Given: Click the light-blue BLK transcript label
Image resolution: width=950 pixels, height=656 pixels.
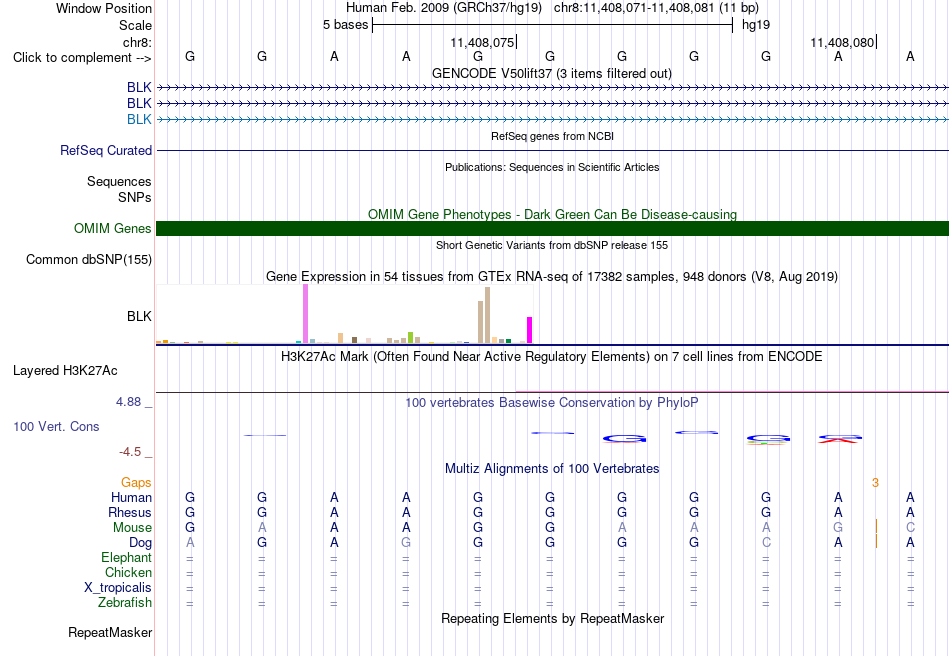Looking at the screenshot, I should pos(139,119).
